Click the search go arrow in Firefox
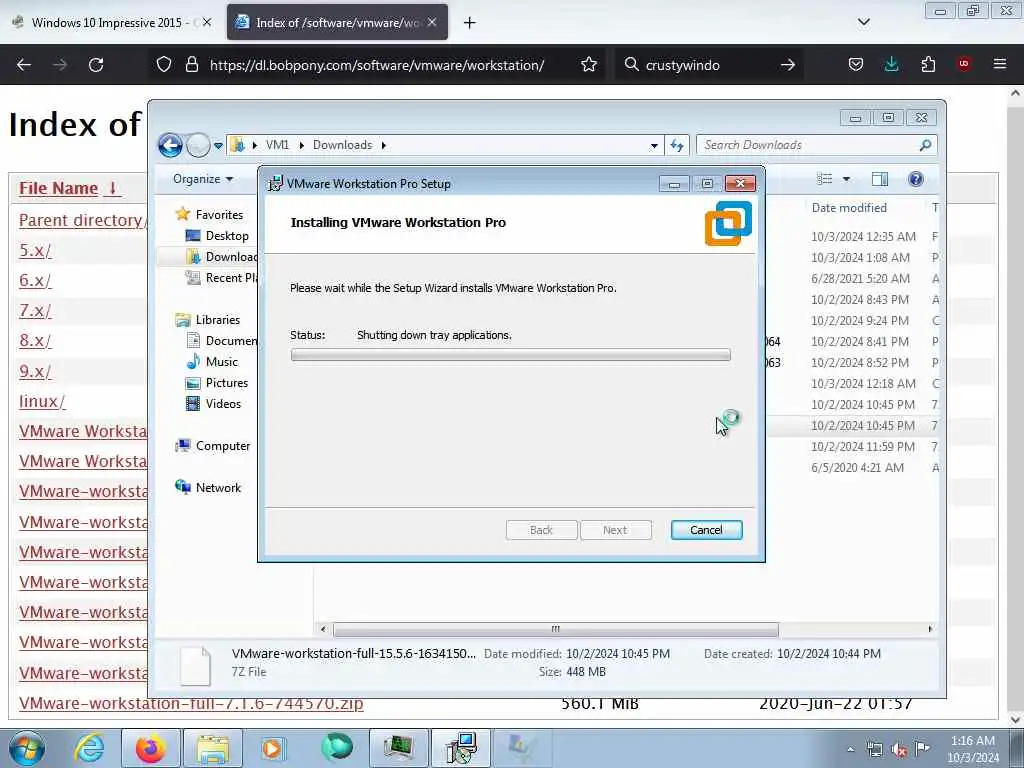Screen dimensions: 1024x768 coord(788,65)
